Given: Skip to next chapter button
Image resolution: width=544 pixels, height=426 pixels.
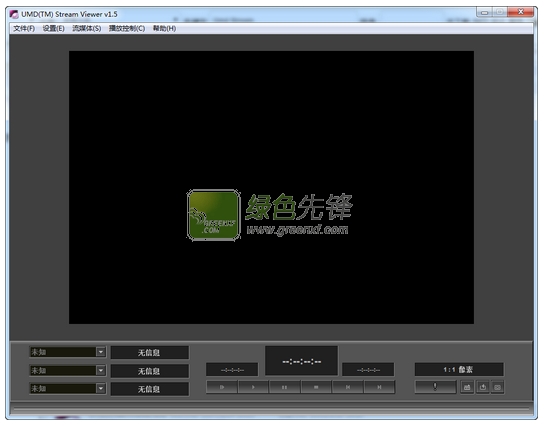Looking at the screenshot, I should (379, 387).
